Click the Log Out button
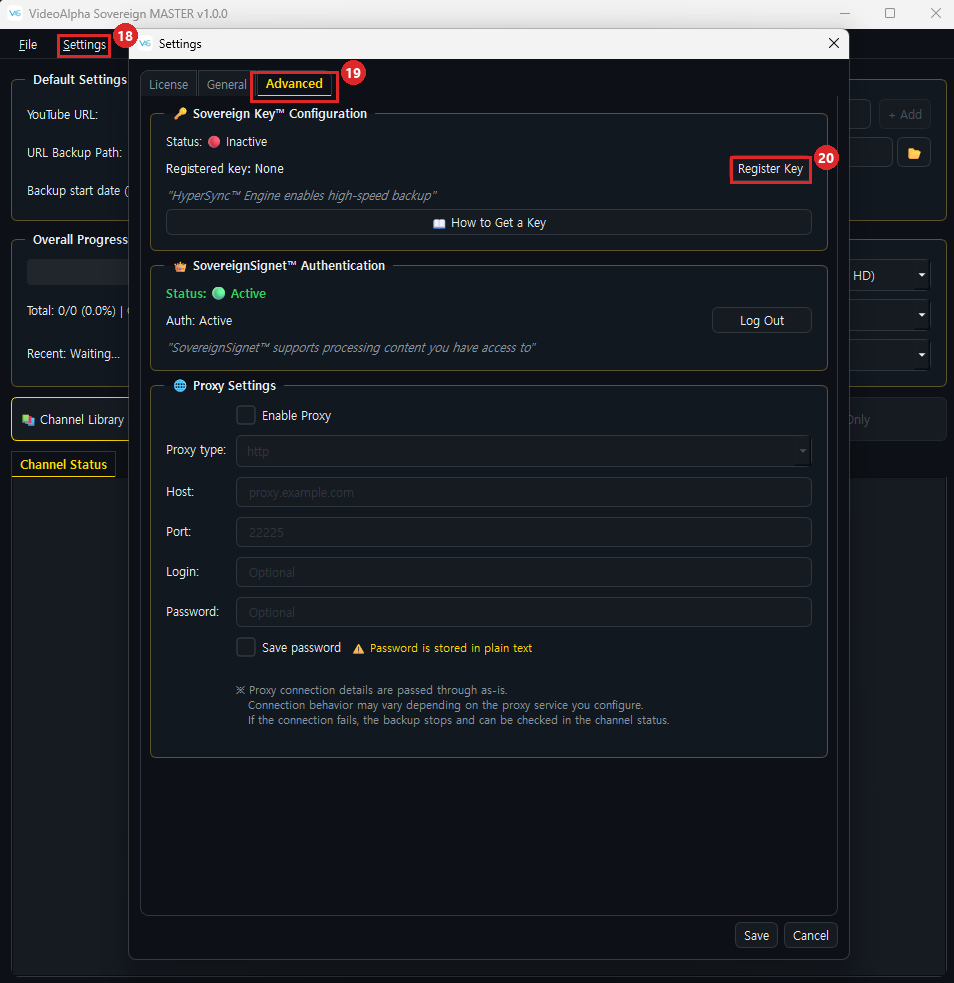The image size is (954, 983). [x=762, y=320]
